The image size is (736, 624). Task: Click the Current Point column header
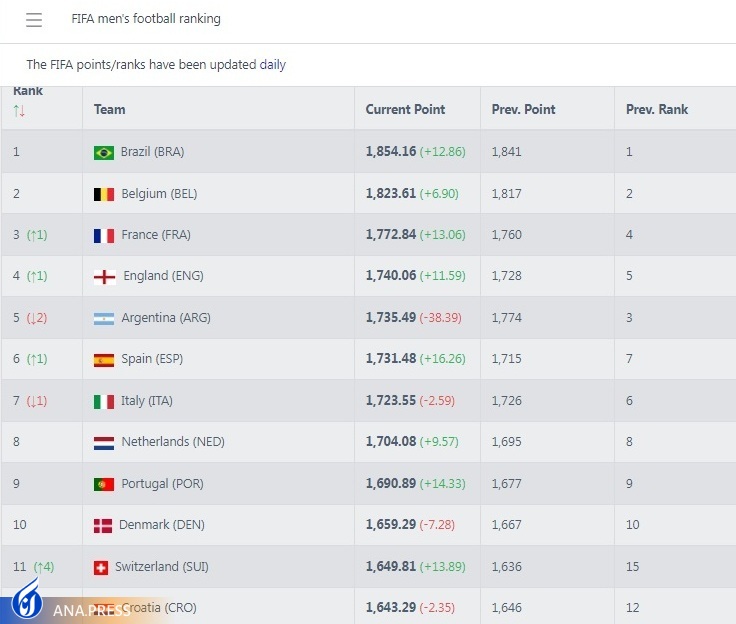[405, 109]
